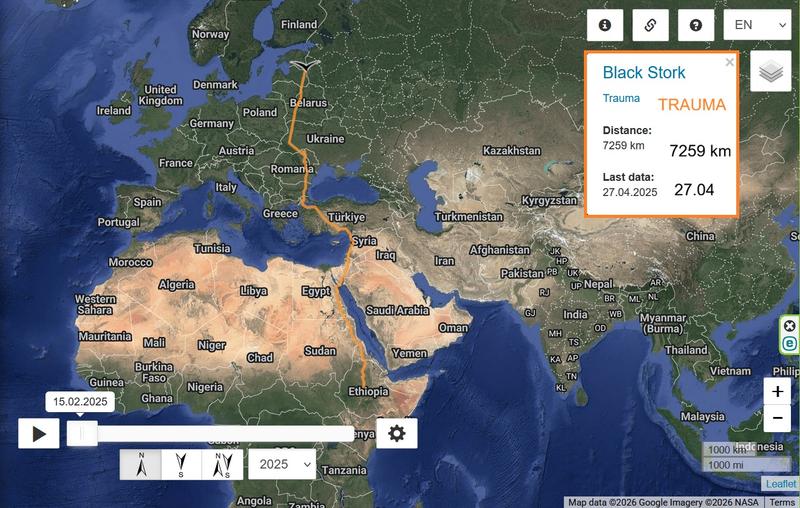Start timeline playback with play button
This screenshot has width=800, height=508.
39,434
